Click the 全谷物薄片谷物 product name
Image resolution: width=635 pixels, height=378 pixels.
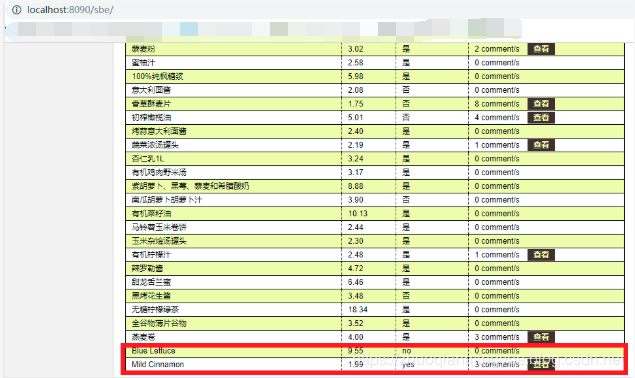tap(159, 323)
